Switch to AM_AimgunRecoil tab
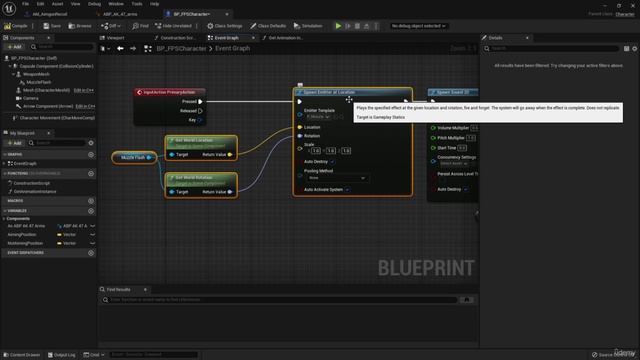This screenshot has width=640, height=360. (50, 14)
